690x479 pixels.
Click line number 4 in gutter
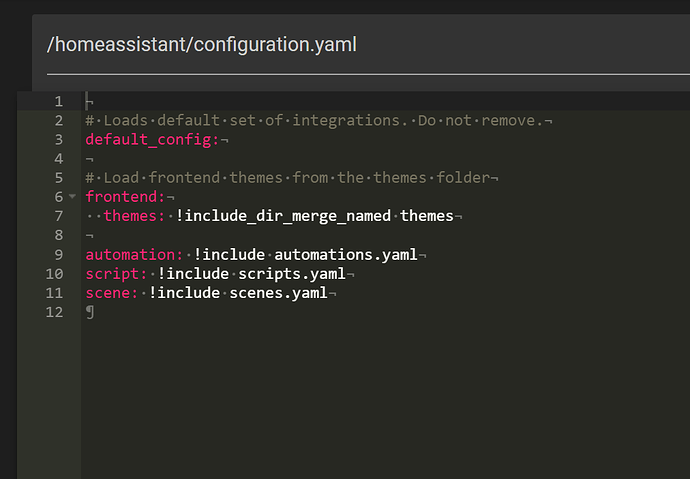point(59,159)
